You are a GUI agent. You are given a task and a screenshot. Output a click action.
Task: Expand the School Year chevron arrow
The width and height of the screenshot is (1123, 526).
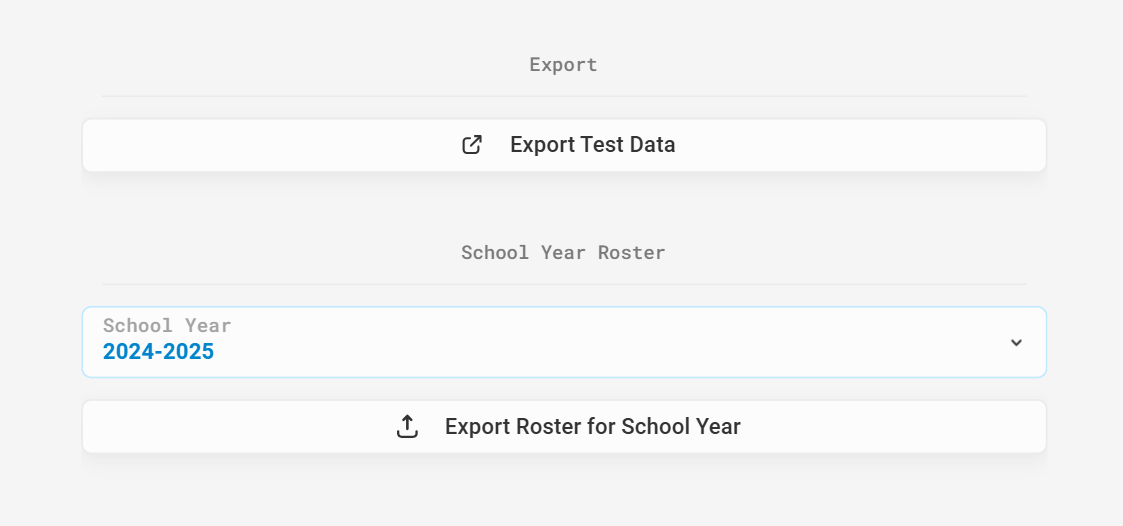tap(1016, 343)
